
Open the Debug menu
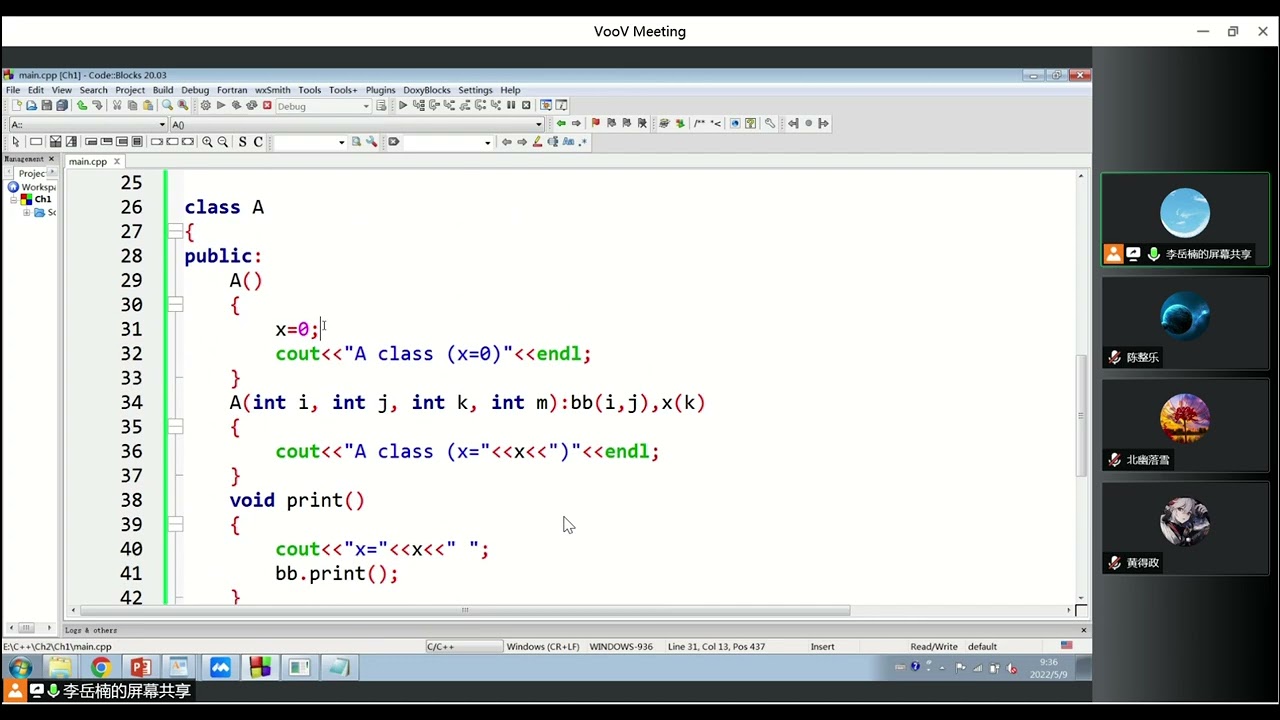pyautogui.click(x=195, y=90)
